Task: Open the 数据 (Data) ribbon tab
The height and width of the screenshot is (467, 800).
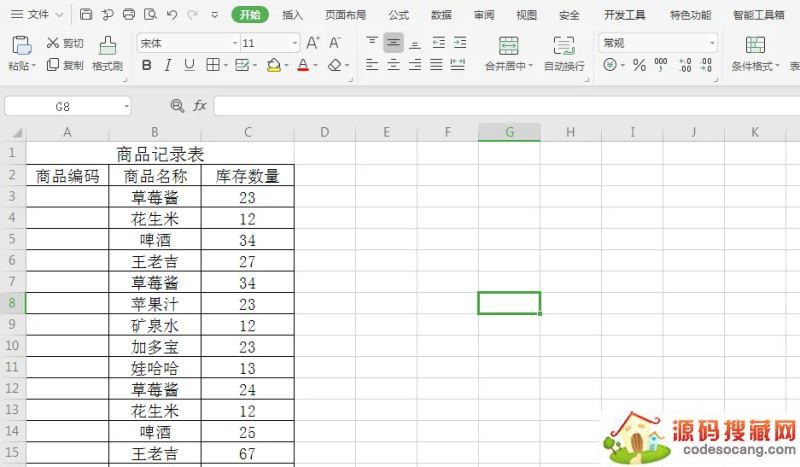Action: coord(441,15)
